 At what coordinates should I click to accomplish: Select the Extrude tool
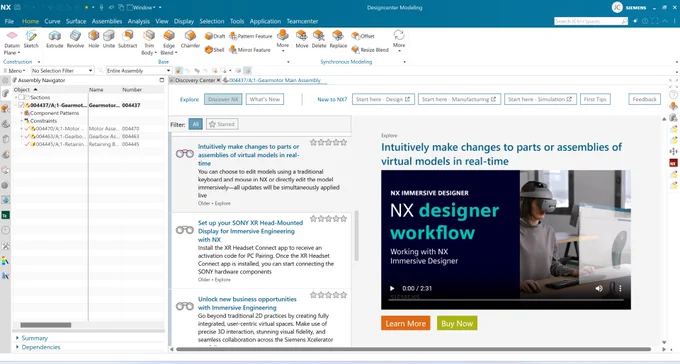[55, 39]
